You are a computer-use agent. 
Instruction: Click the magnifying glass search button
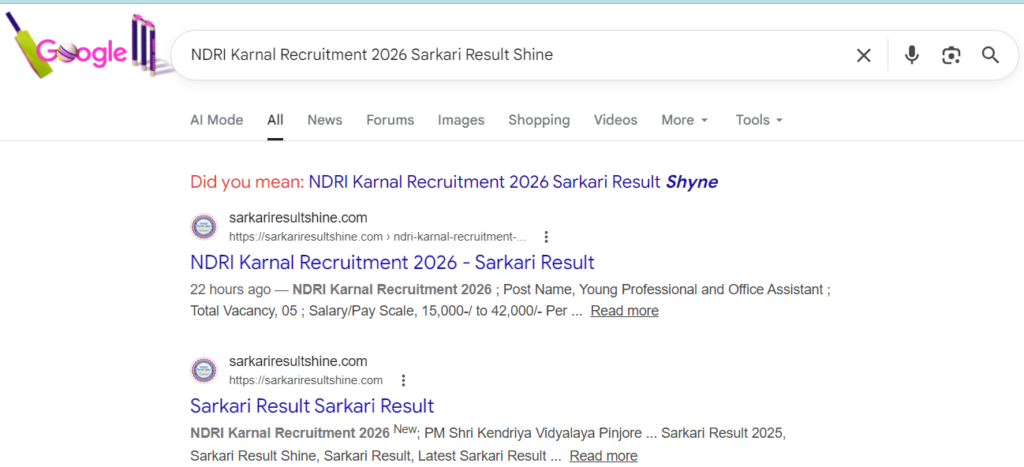pyautogui.click(x=990, y=55)
